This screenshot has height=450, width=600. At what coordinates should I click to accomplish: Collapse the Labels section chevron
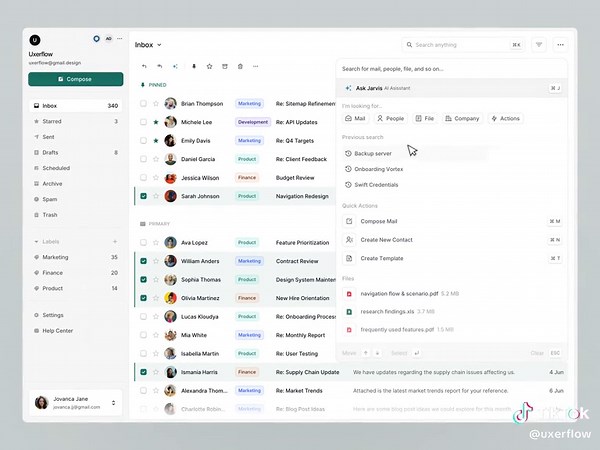pyautogui.click(x=36, y=241)
